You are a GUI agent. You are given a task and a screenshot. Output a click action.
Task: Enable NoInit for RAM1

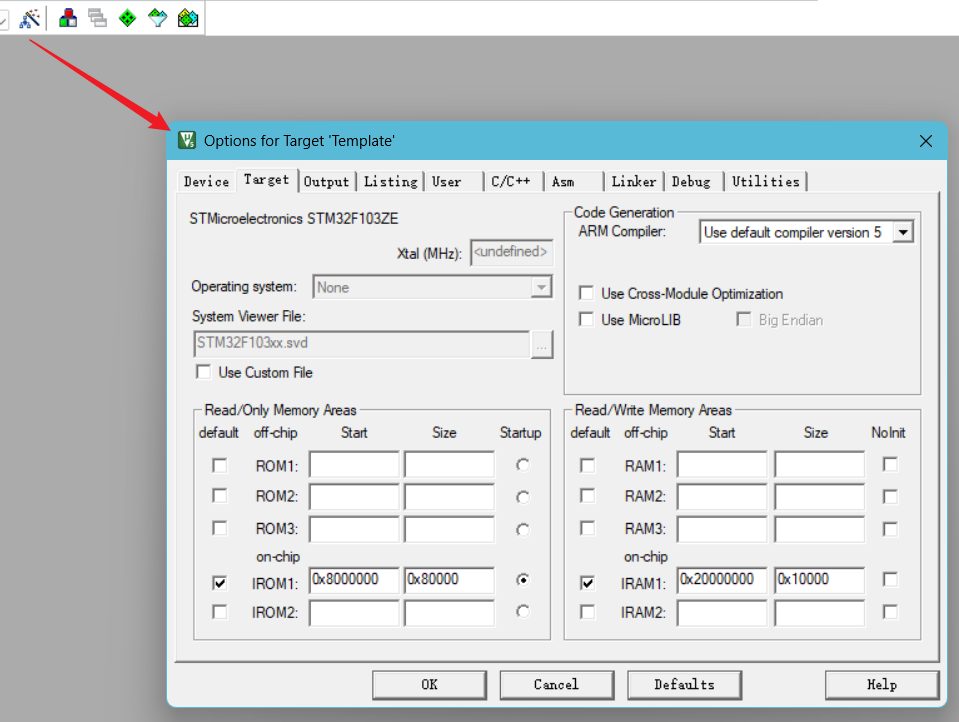point(890,464)
